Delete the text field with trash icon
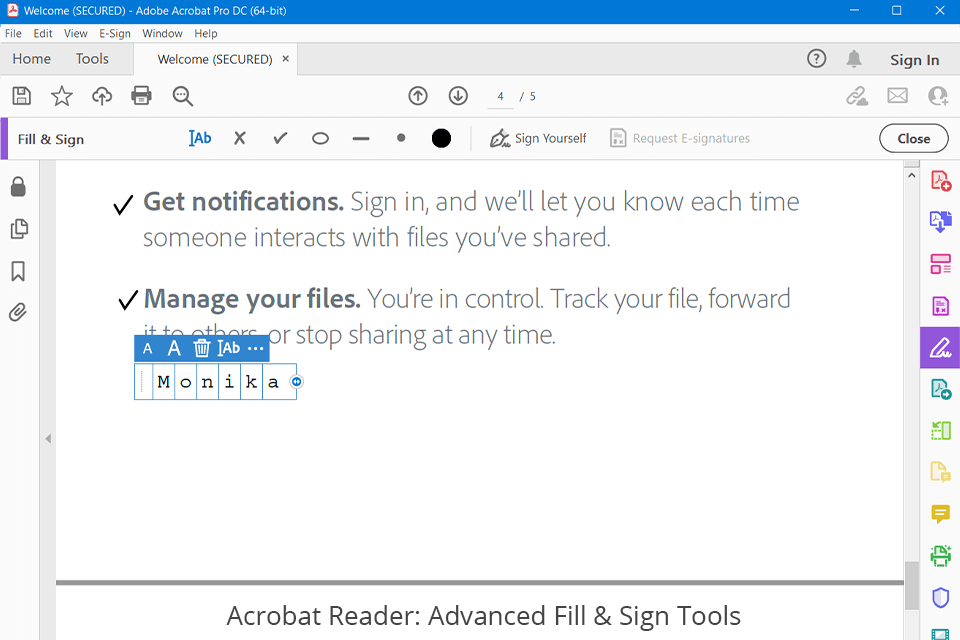This screenshot has height=640, width=960. [x=201, y=348]
